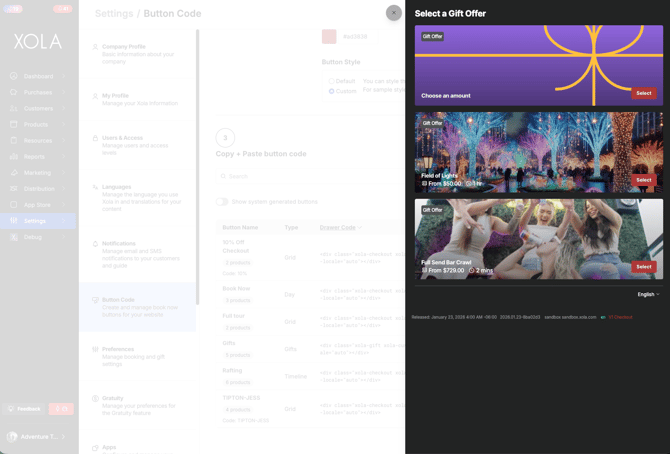
Task: Click the search magnifier icon
Action: 223,176
